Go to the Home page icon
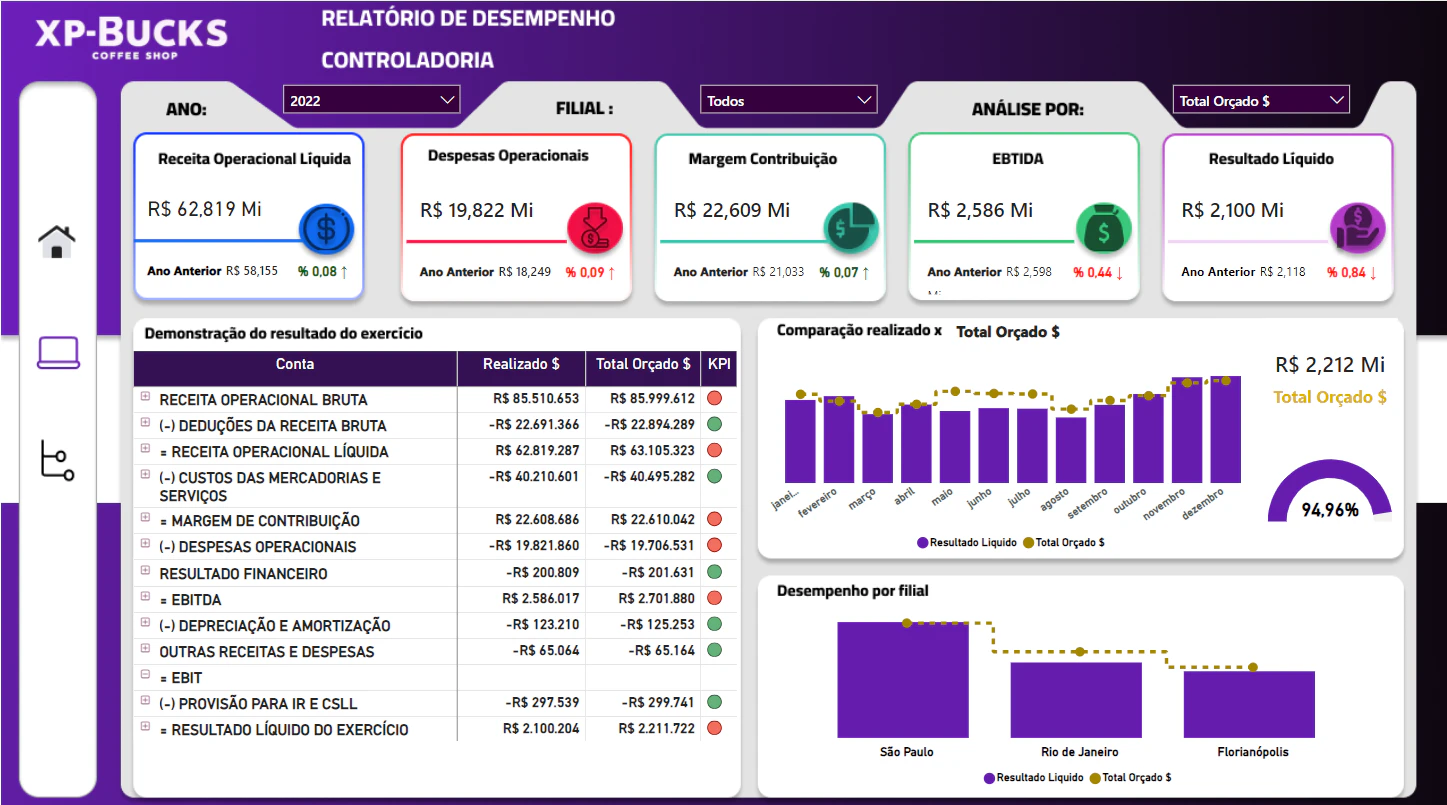 coord(57,240)
